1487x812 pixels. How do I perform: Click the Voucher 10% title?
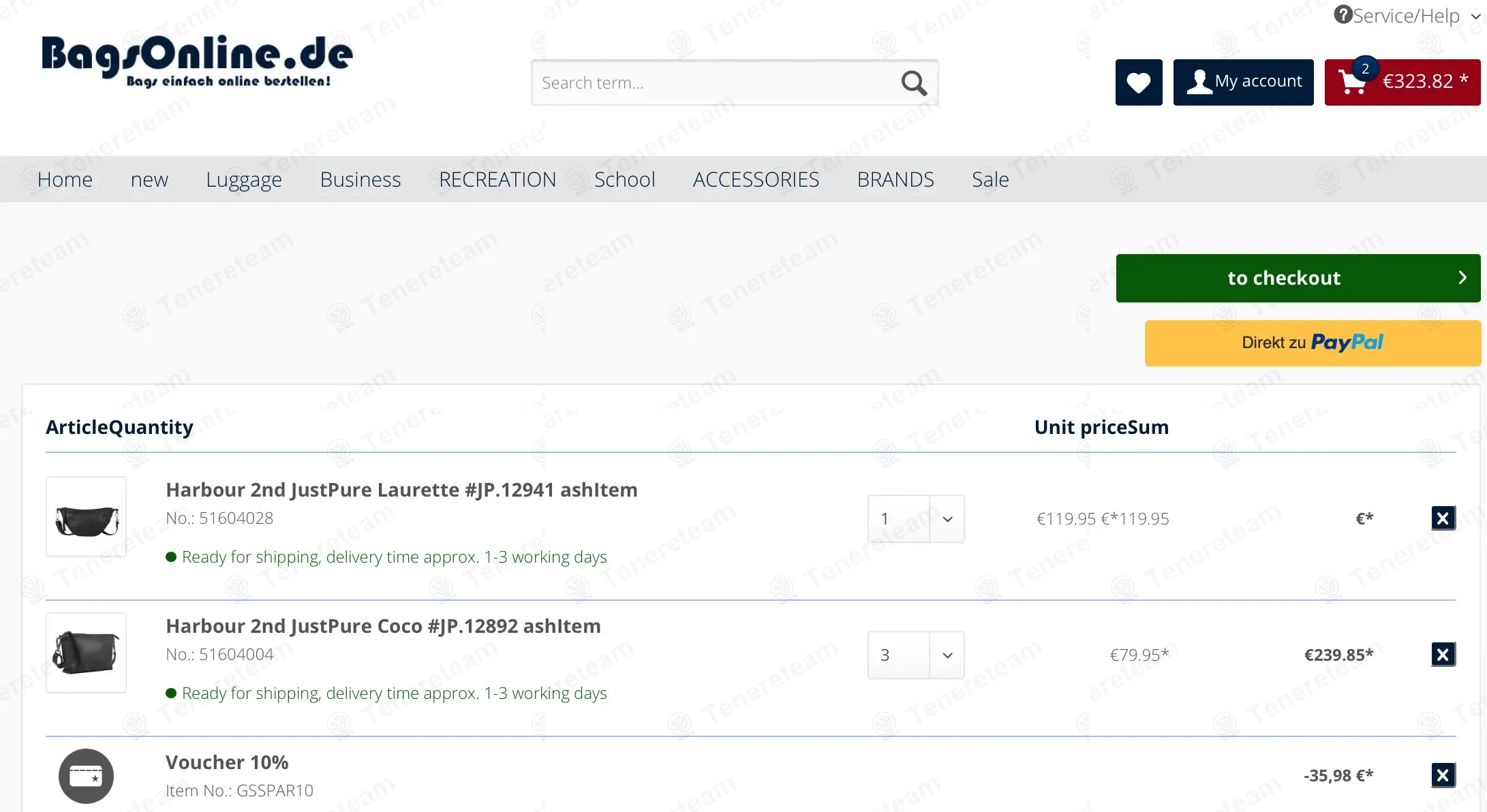pos(227,762)
